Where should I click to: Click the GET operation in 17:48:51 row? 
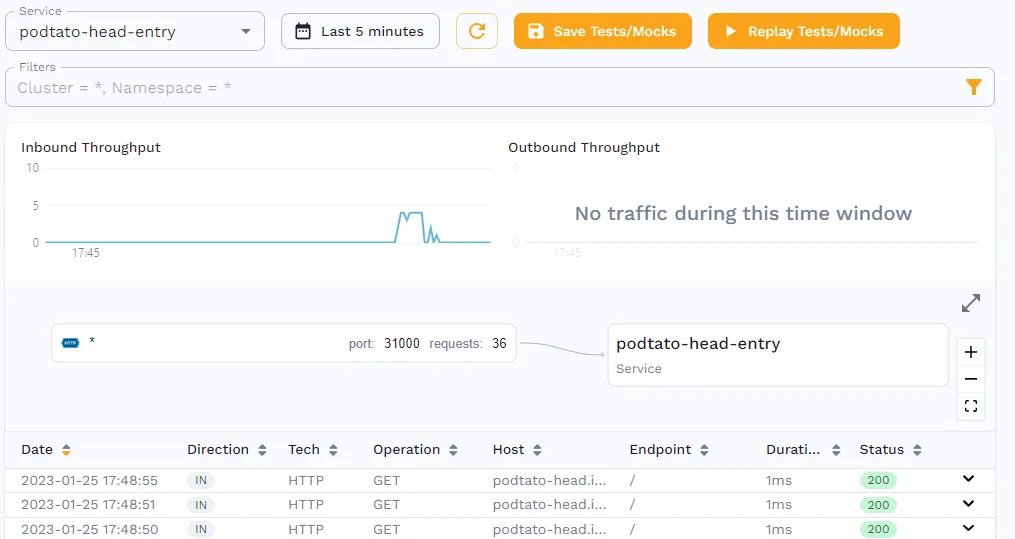(386, 504)
